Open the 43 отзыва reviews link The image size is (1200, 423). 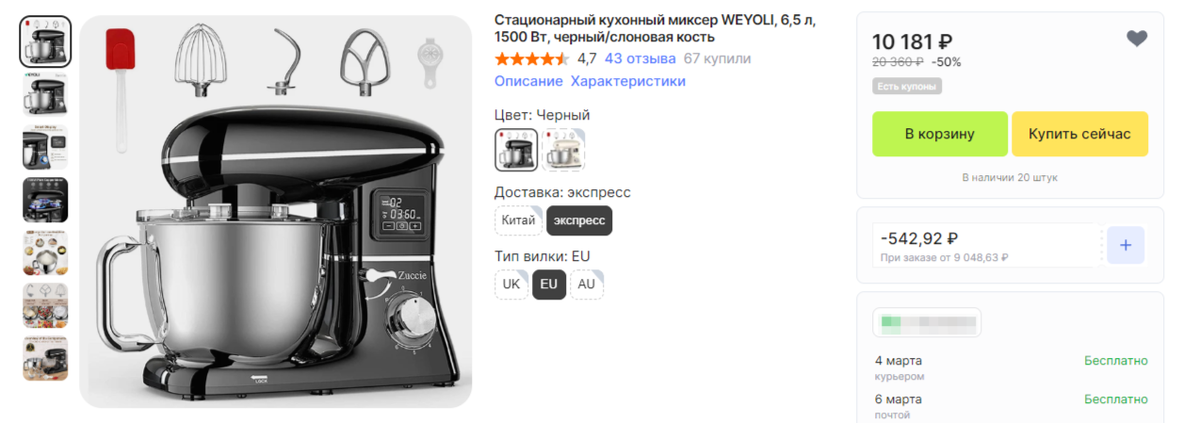click(x=640, y=59)
